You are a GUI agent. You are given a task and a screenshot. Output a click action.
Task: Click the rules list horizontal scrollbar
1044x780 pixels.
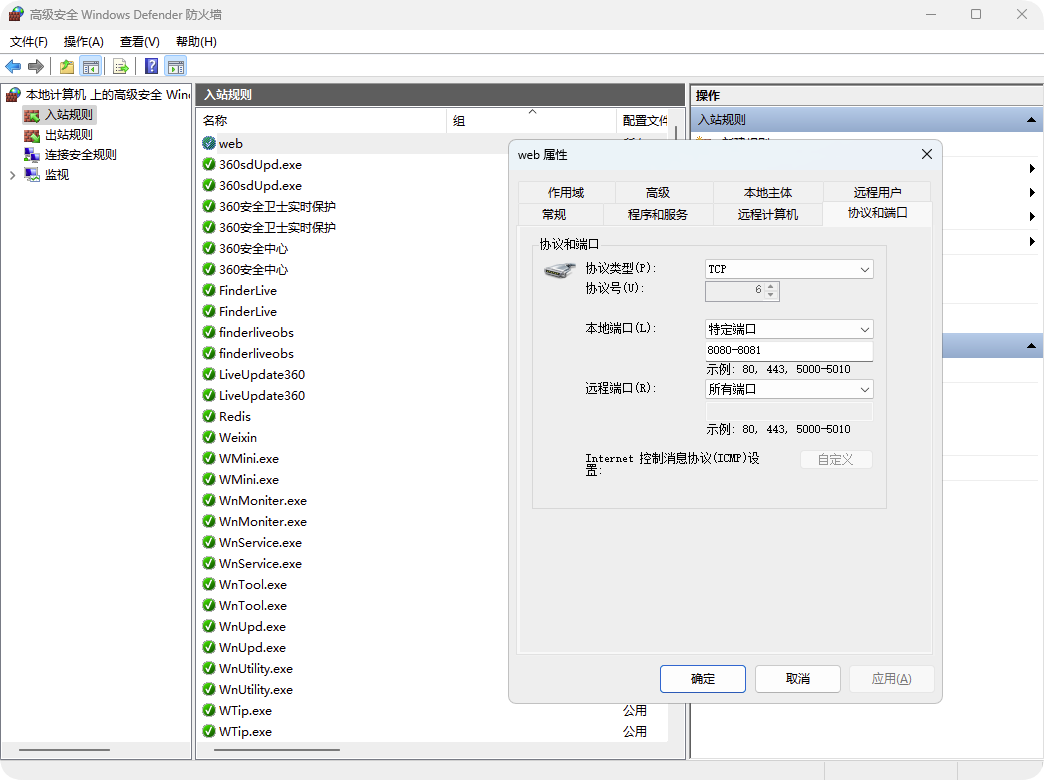pos(277,750)
